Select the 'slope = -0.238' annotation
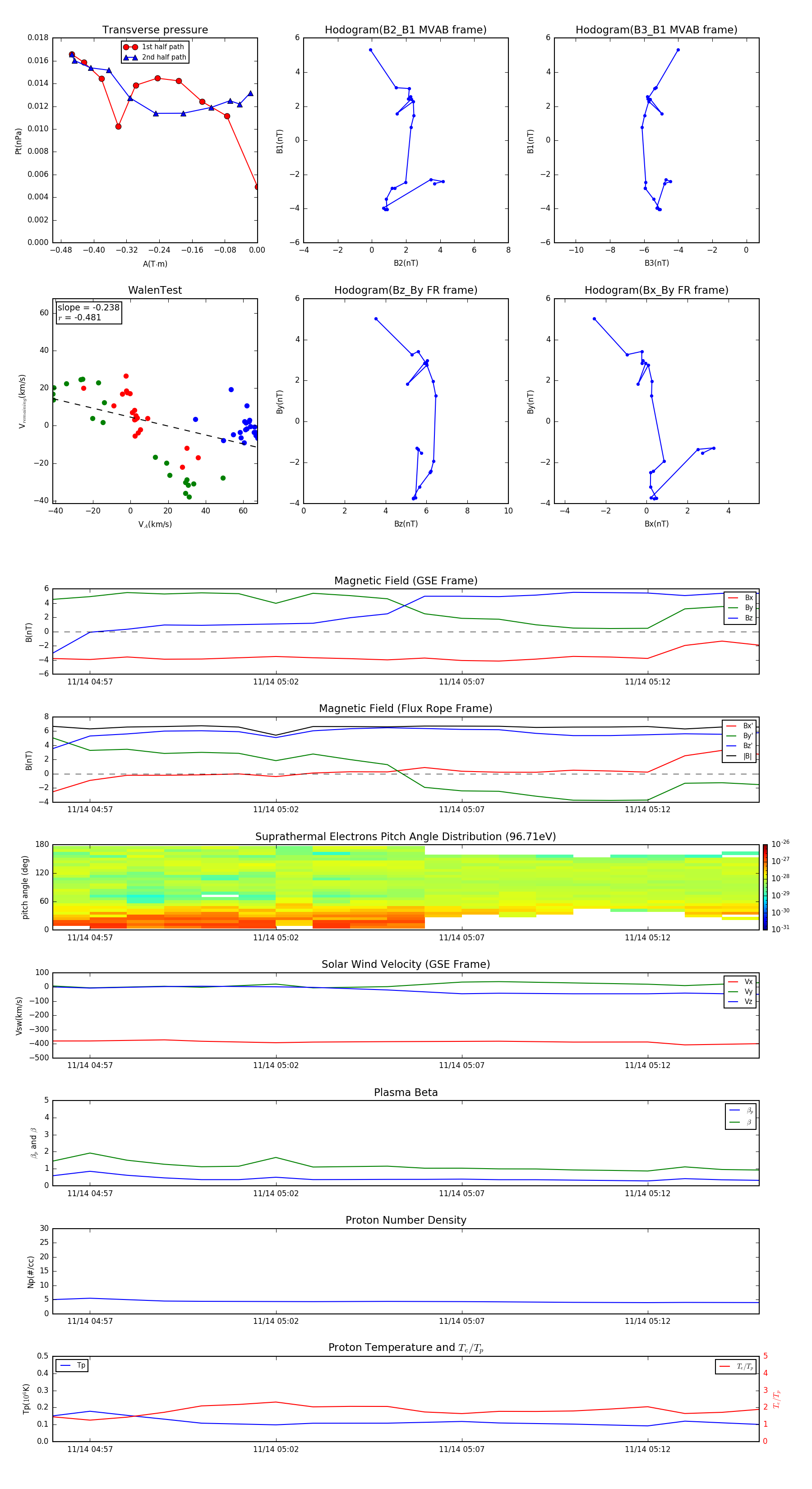812x1489 pixels. pyautogui.click(x=88, y=308)
